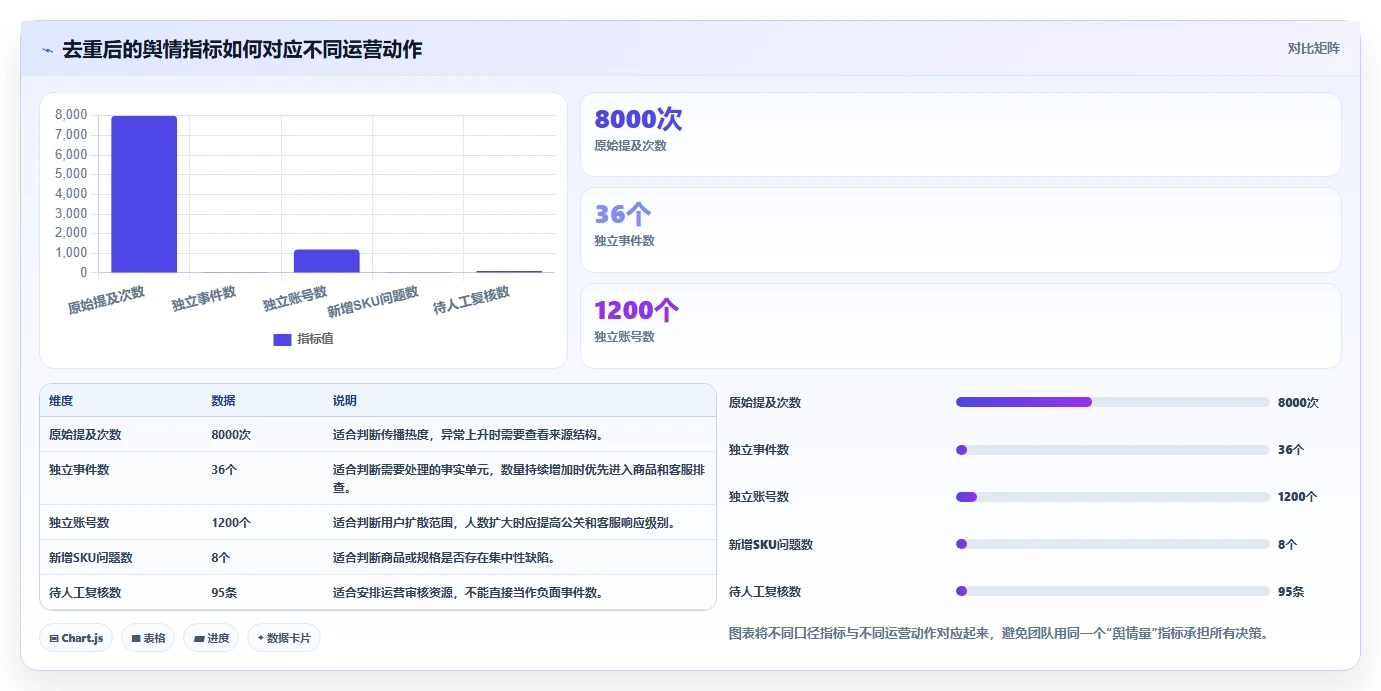Click the 95条 progress value
Viewport: 1381px width, 691px height.
click(x=1291, y=592)
